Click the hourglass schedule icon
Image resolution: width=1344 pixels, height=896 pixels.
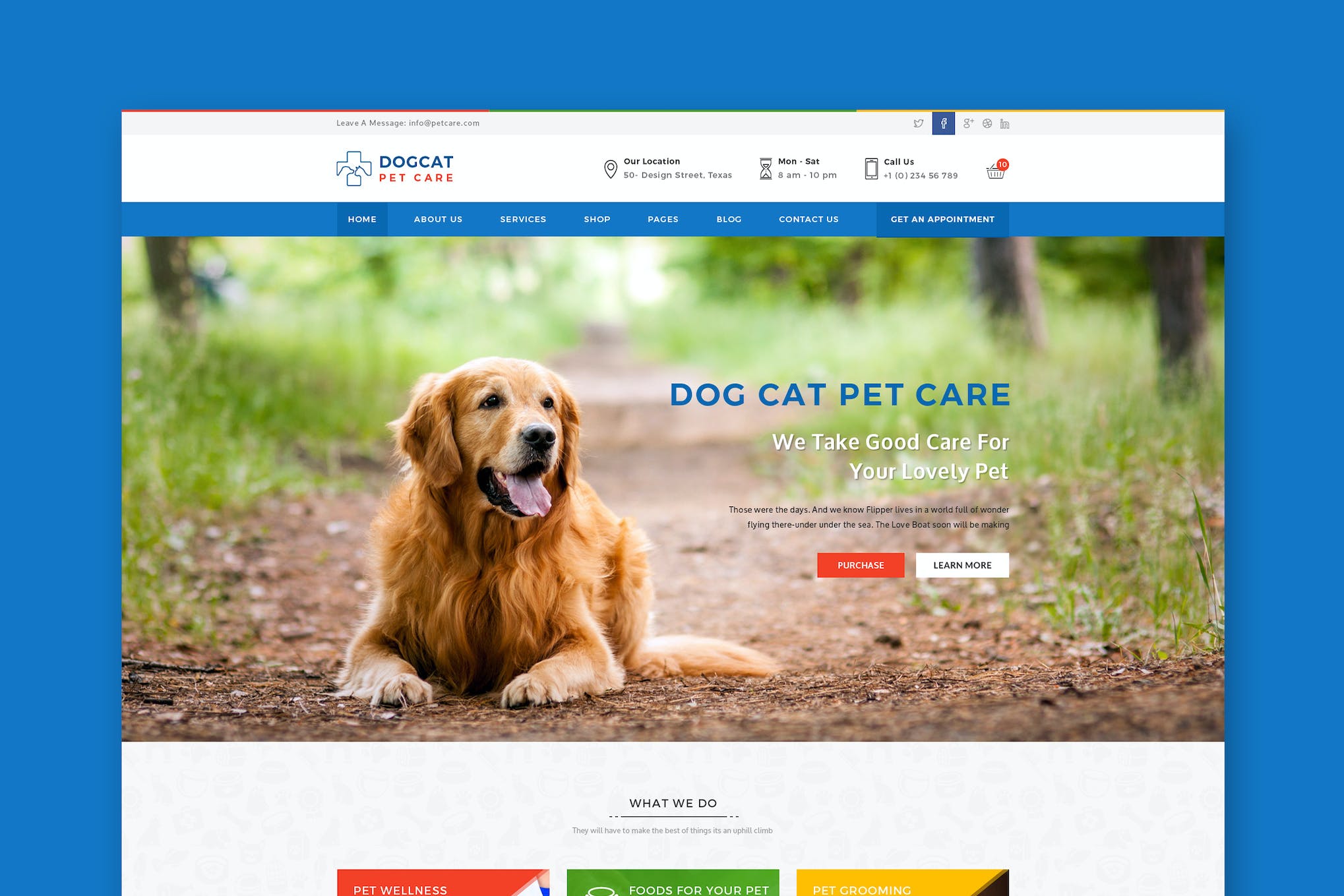coord(765,168)
